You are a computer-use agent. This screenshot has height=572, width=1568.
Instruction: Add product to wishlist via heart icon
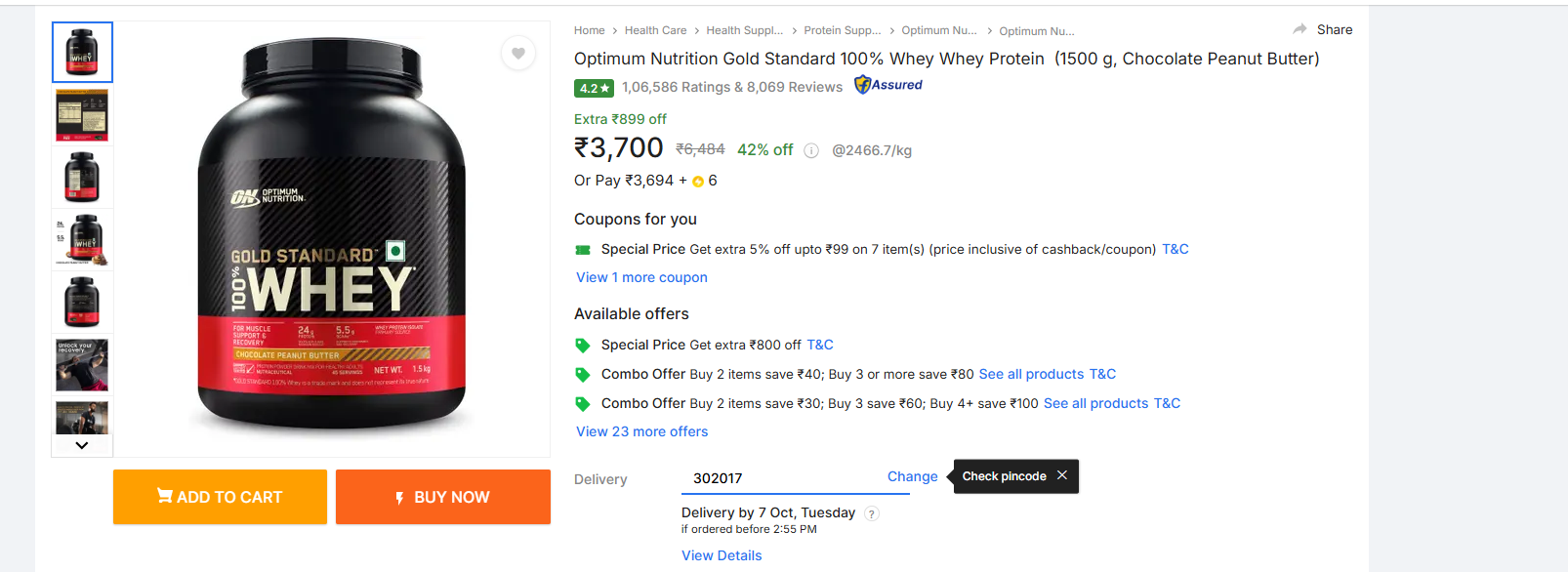518,54
